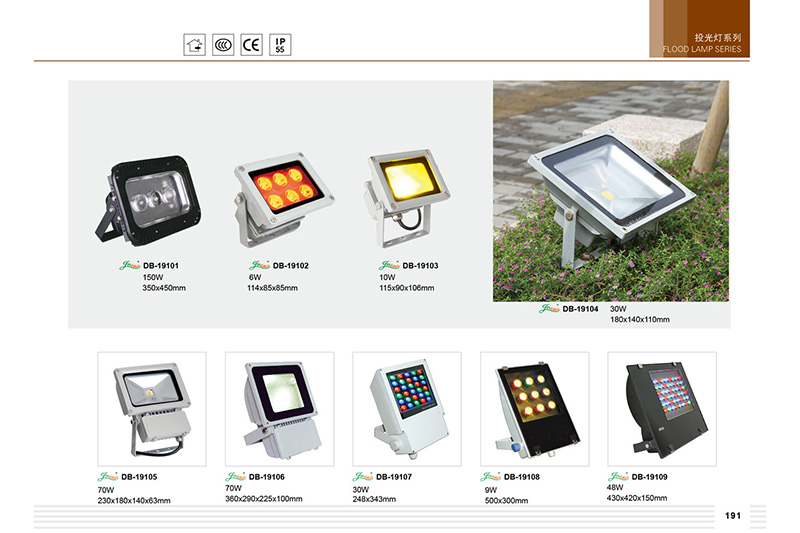Select the DB-19106 floodlight thumbnail
This screenshot has height=533, width=800.
point(280,409)
